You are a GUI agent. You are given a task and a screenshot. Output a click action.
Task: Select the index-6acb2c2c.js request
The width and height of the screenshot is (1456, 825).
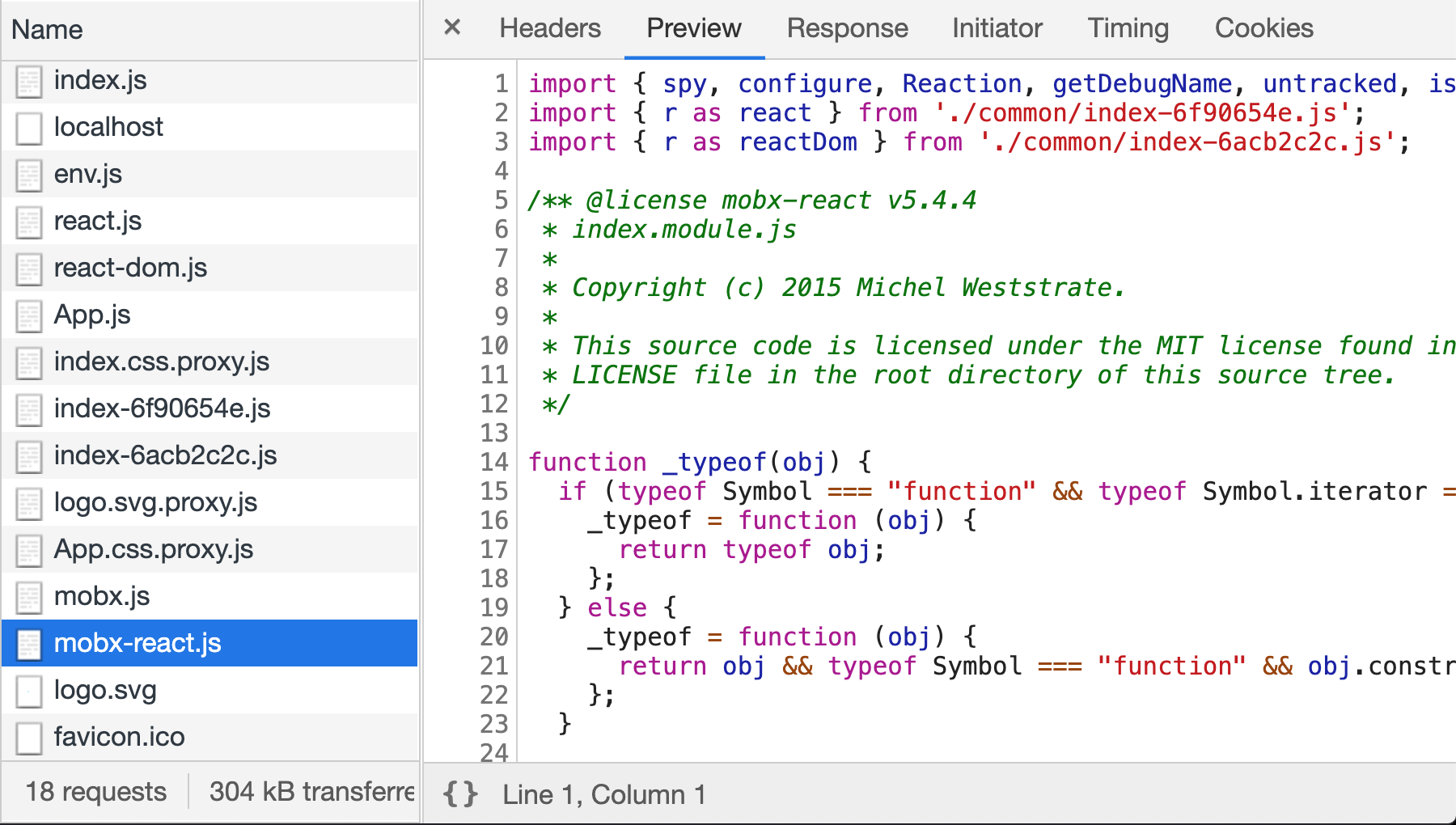(210, 455)
